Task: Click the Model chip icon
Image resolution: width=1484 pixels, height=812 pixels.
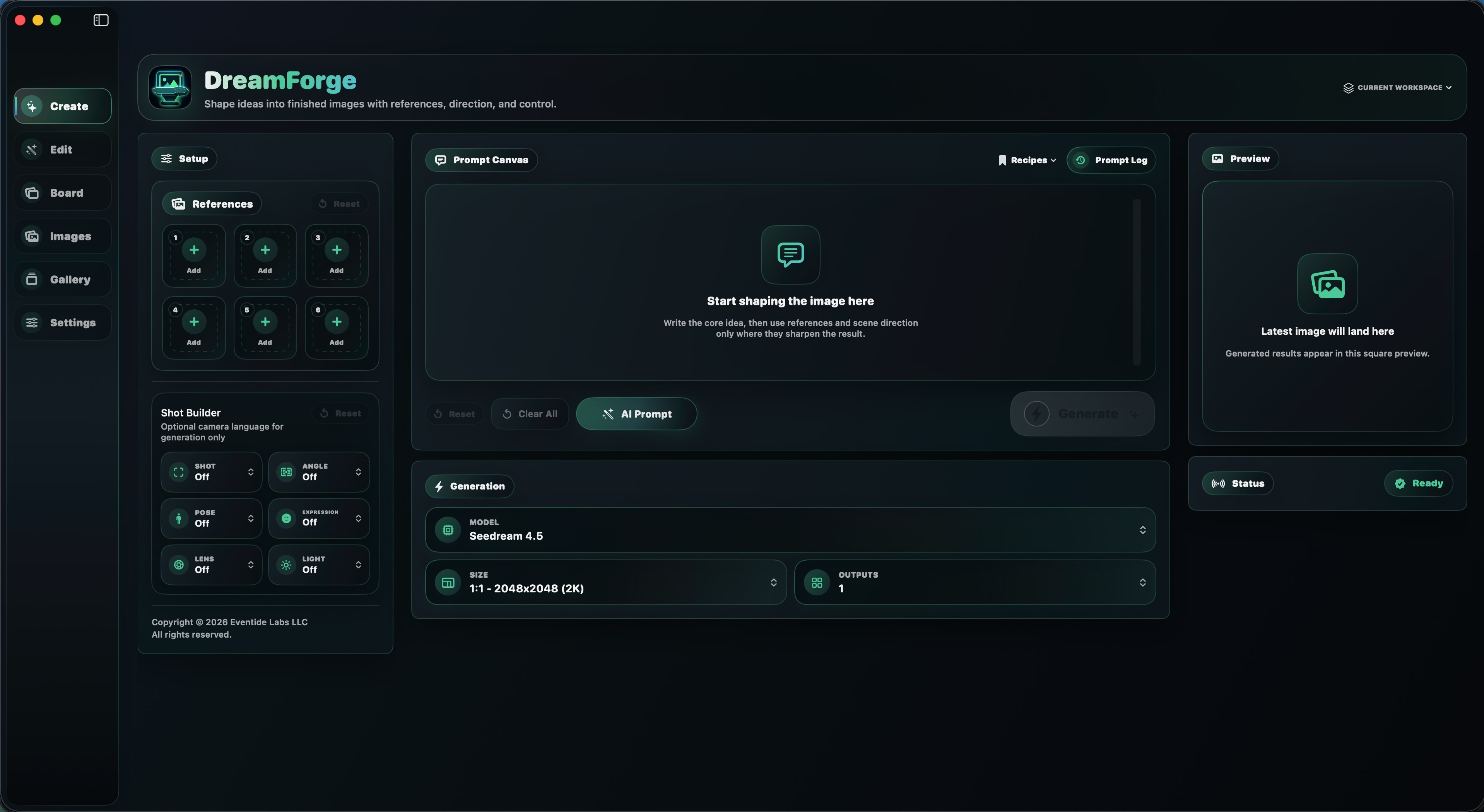Action: [x=448, y=530]
